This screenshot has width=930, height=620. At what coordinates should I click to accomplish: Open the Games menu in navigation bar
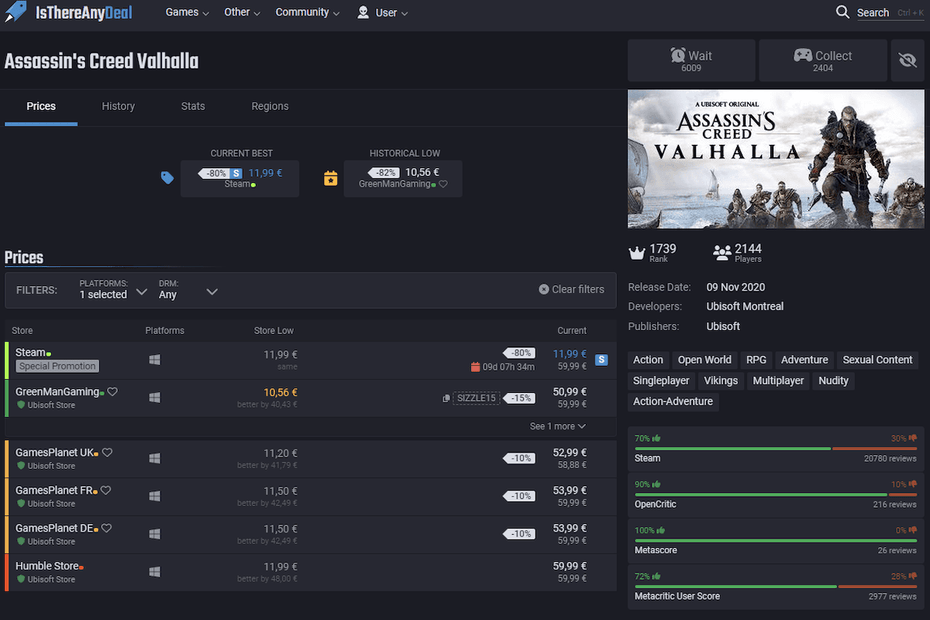(187, 13)
